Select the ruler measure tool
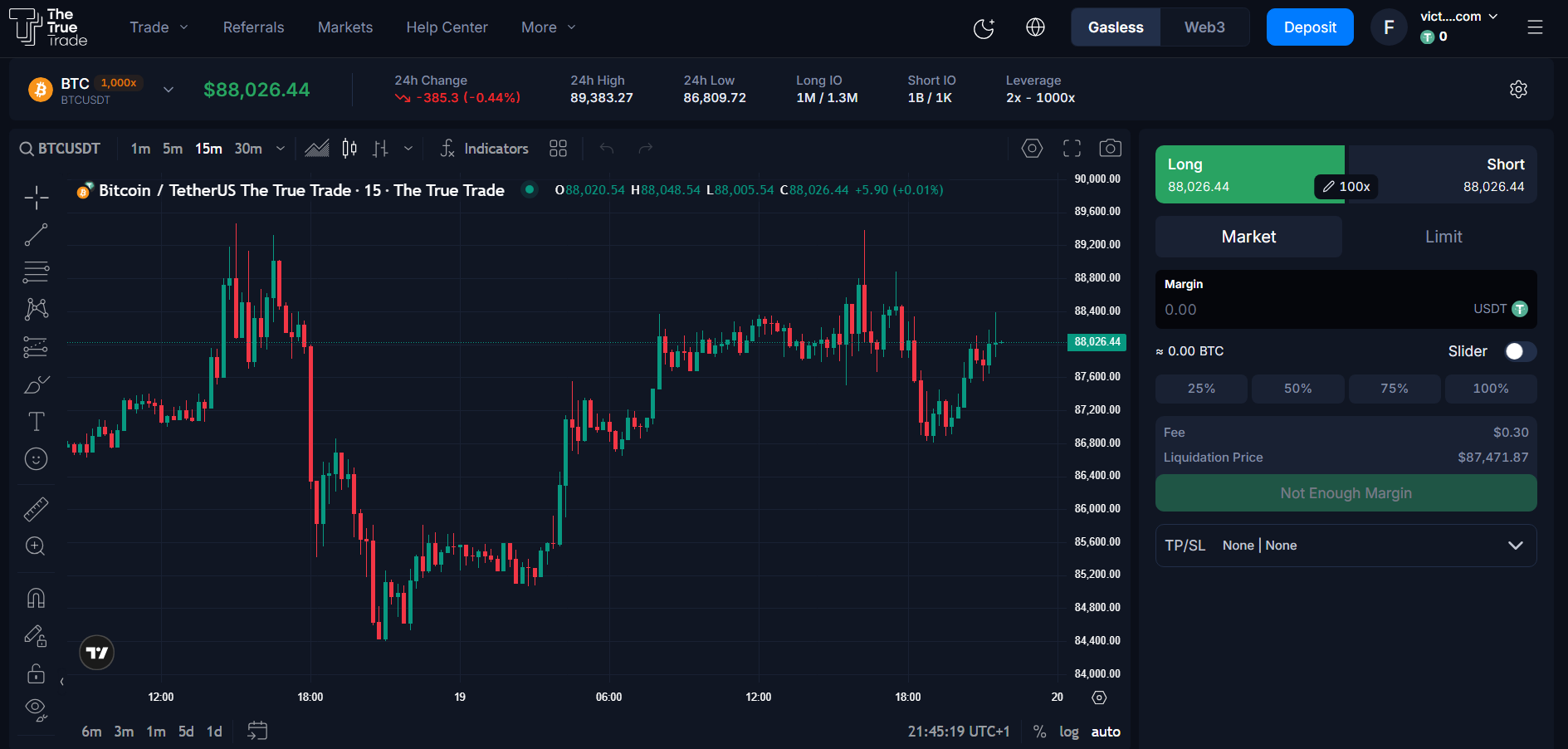 click(36, 509)
